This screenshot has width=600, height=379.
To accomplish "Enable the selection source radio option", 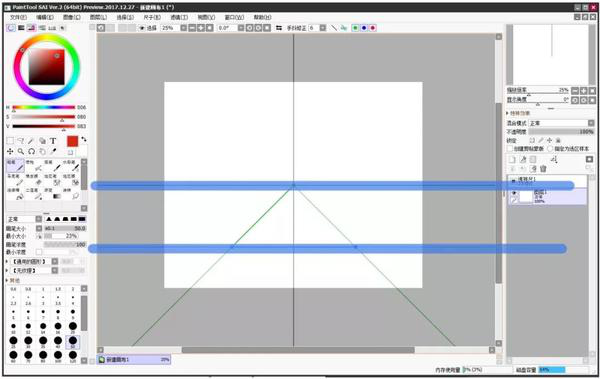I will pos(551,149).
